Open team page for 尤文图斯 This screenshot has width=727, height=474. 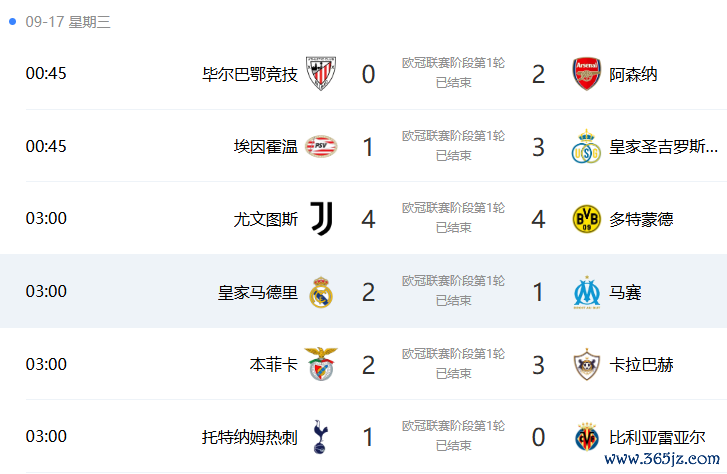tap(266, 219)
